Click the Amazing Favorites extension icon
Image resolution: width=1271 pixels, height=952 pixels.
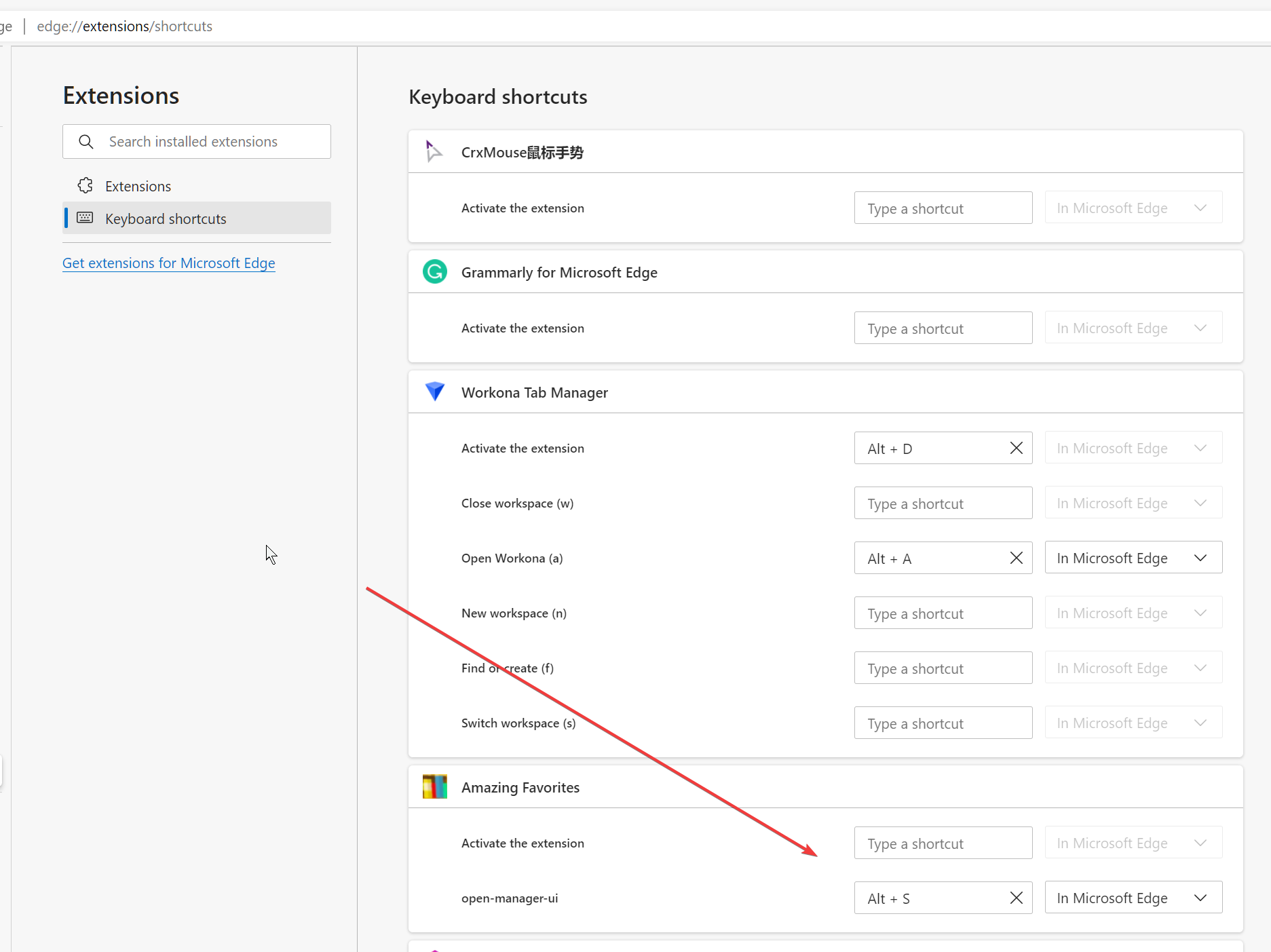pyautogui.click(x=435, y=787)
